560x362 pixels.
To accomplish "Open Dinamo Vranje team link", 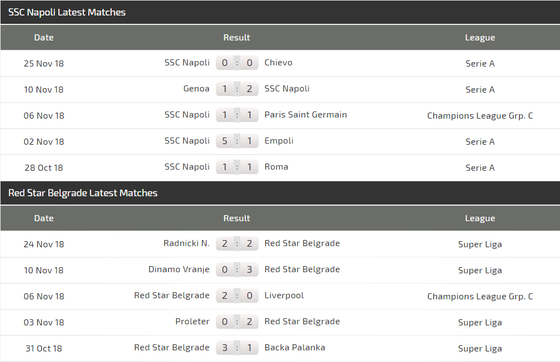I will [179, 269].
